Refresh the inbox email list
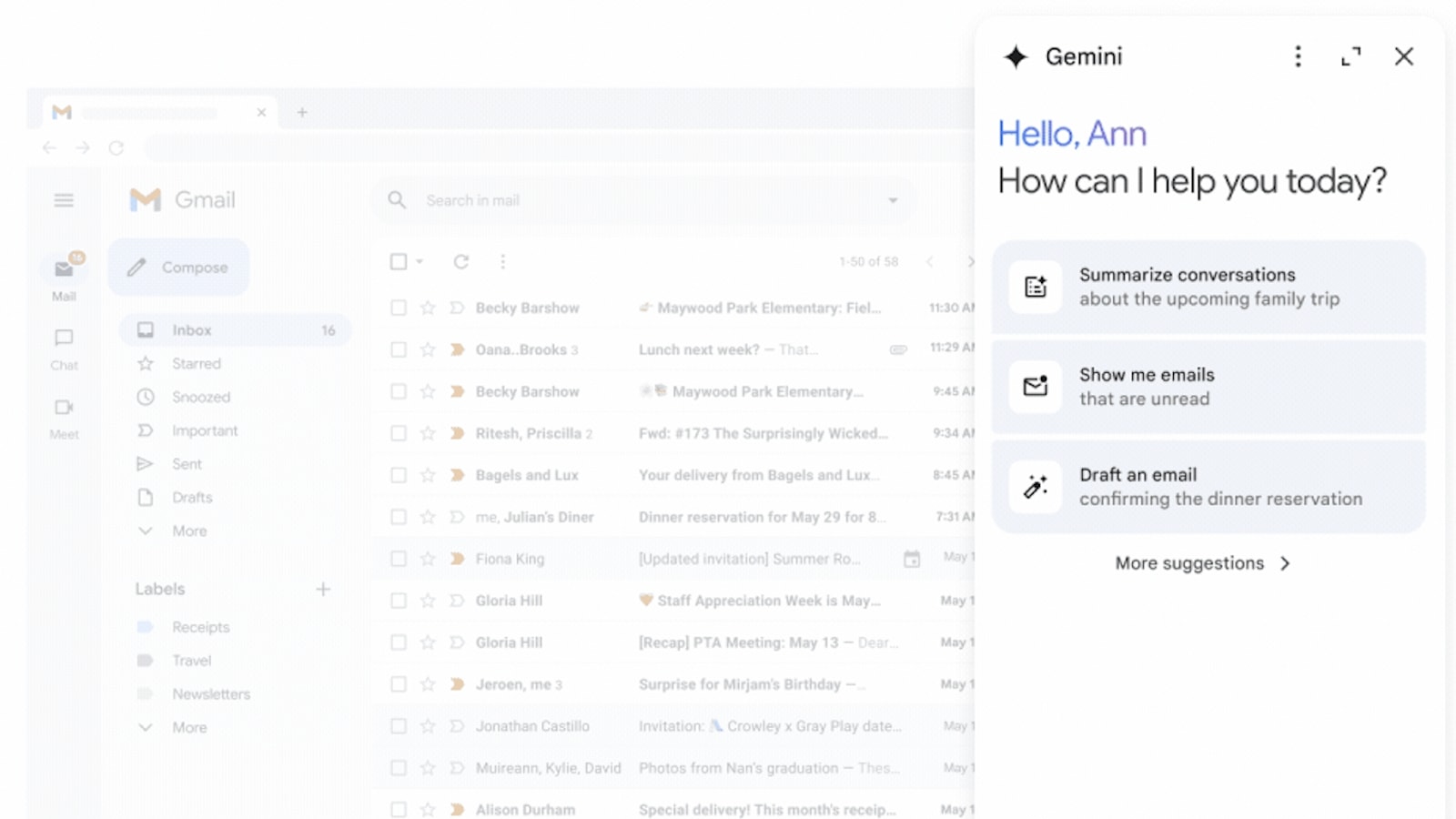Screen dimensions: 1456x819 click(x=461, y=261)
